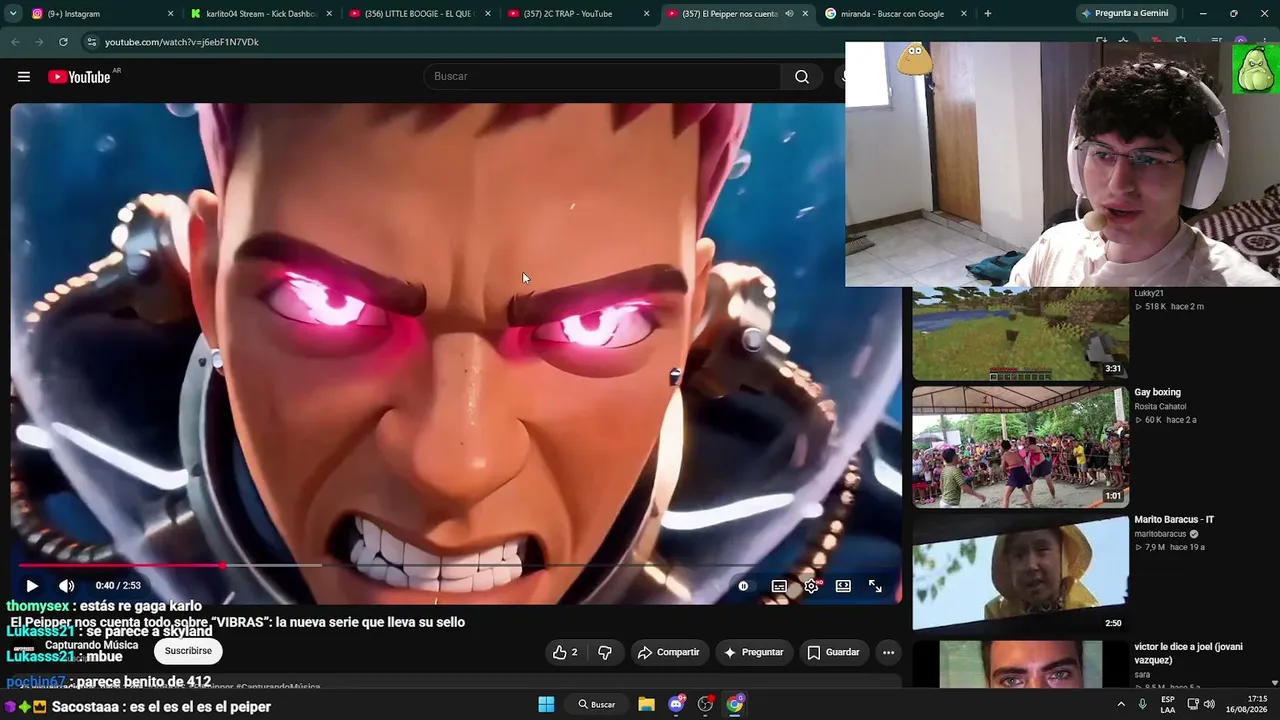This screenshot has width=1280, height=720.
Task: Close the miranda Google search tab
Action: pos(964,14)
